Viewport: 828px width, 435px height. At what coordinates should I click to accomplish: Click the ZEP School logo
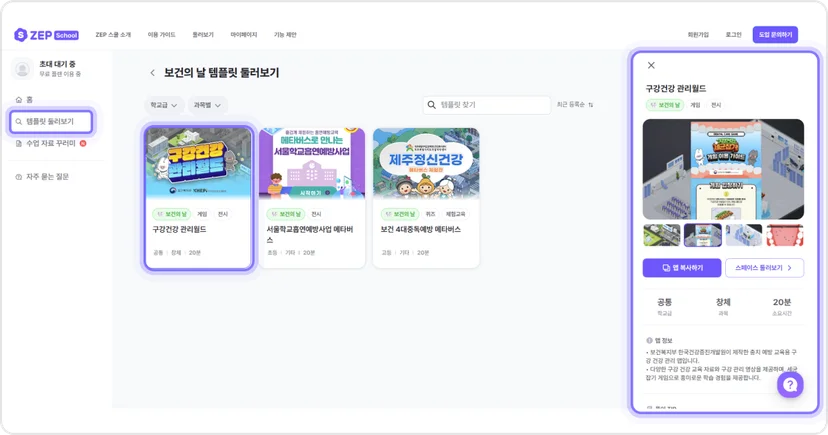[46, 35]
